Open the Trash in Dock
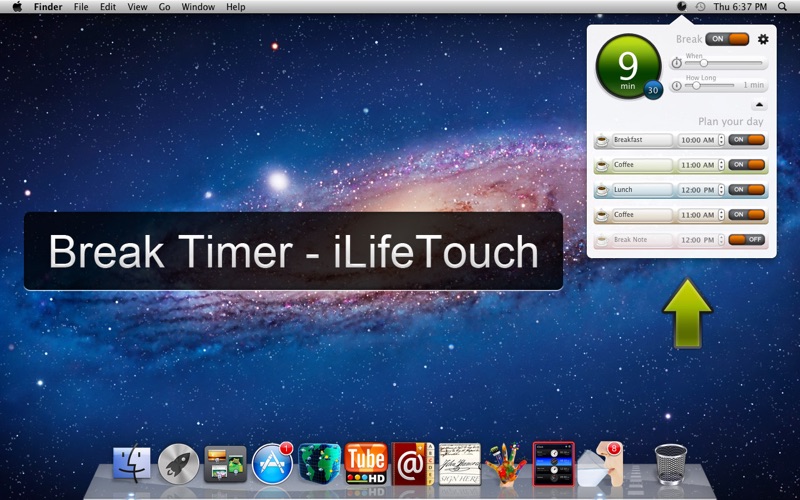The width and height of the screenshot is (800, 500). click(x=671, y=463)
